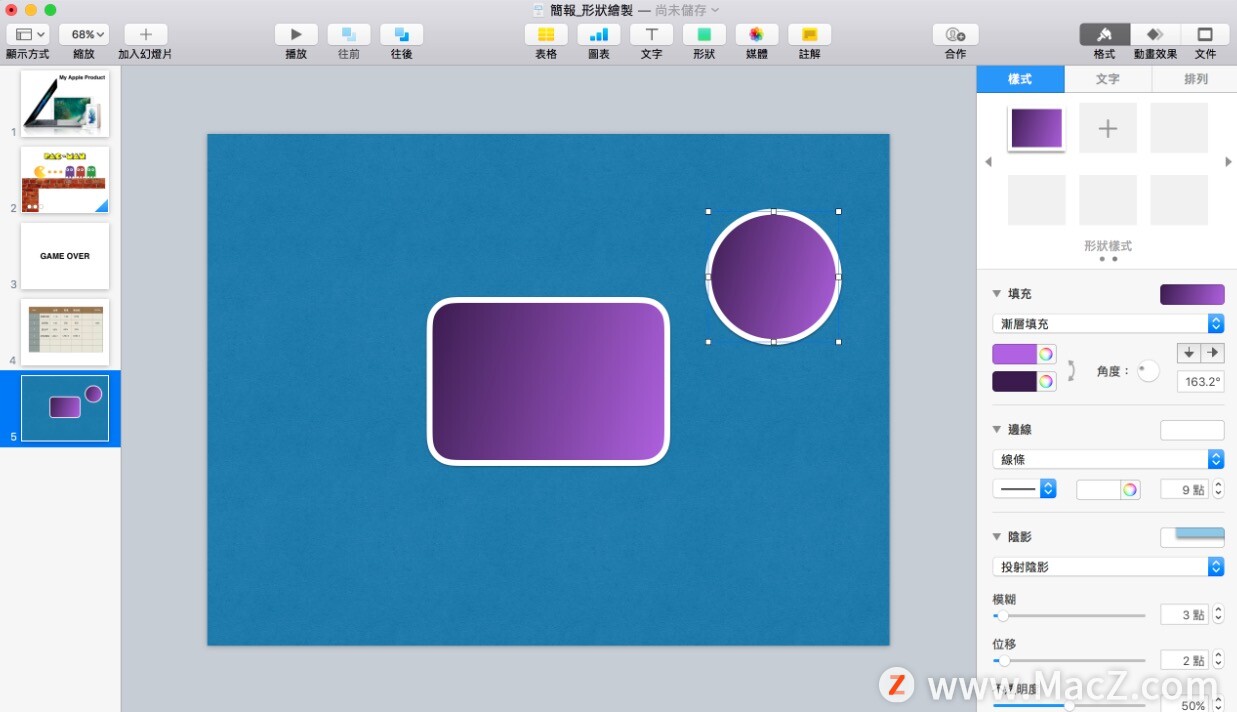Open the 68% zoom dropdown
Viewport: 1237px width, 712px height.
coord(84,34)
